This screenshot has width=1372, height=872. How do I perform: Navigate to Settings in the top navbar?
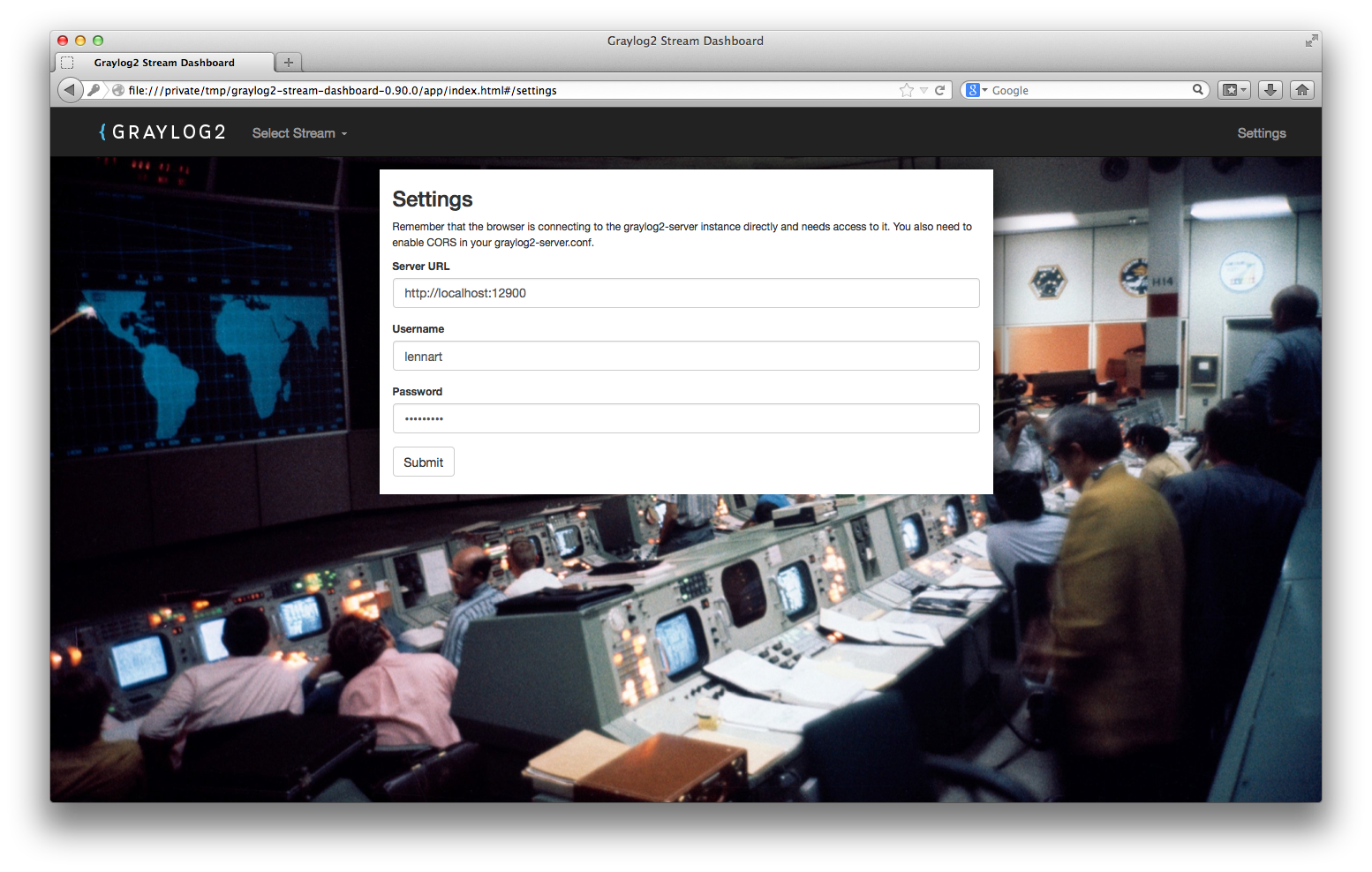(x=1261, y=132)
